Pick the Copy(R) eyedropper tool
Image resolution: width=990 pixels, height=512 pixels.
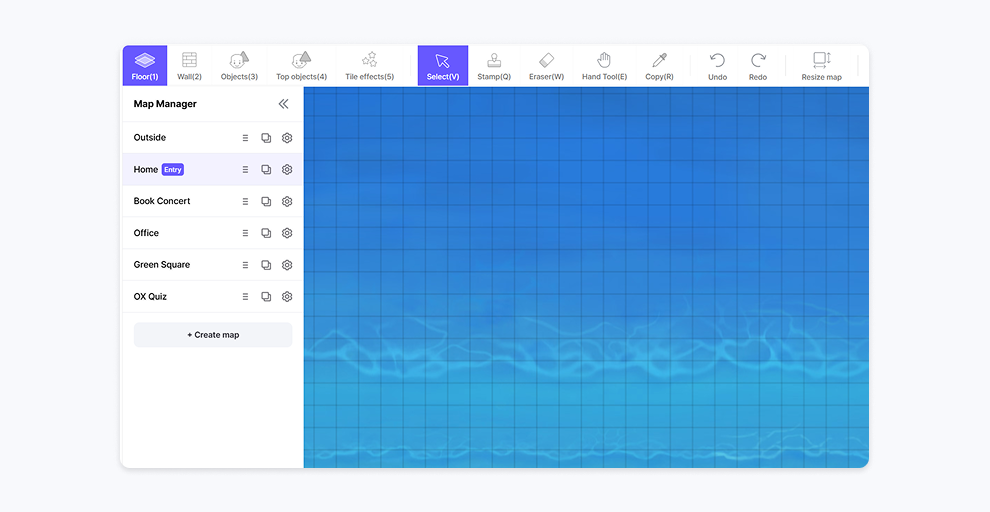tap(659, 66)
